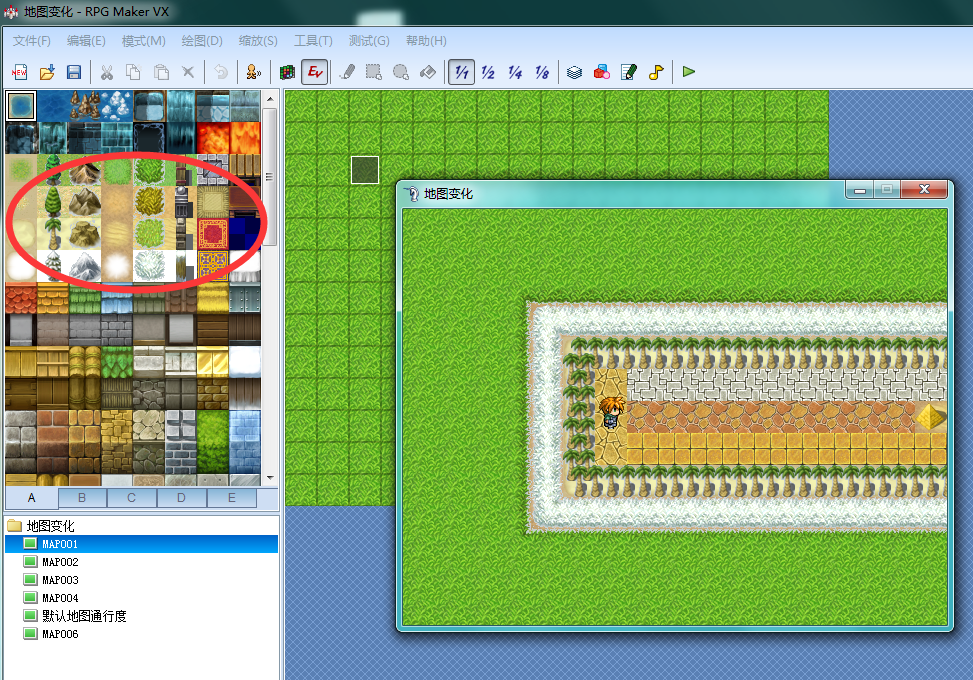Toggle the Ev event mode button
This screenshot has width=973, height=680.
[315, 72]
